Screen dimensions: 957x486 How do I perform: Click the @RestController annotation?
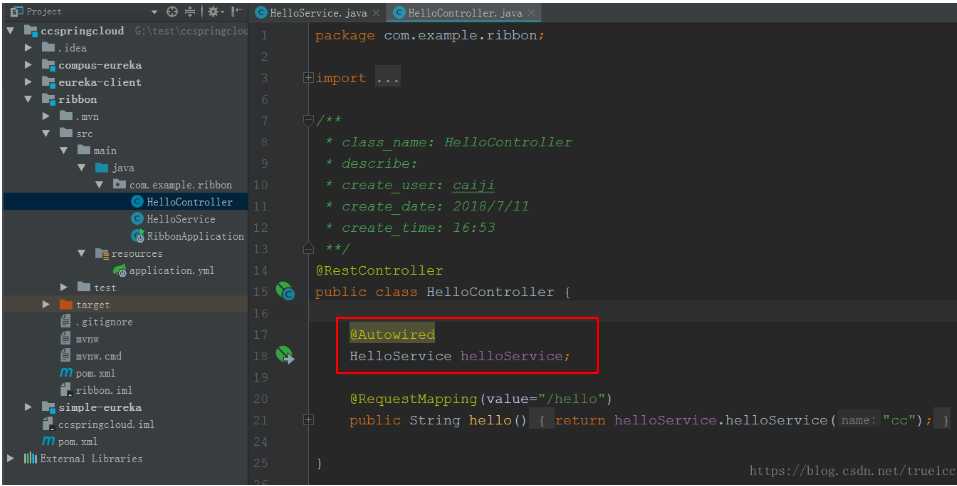point(379,270)
